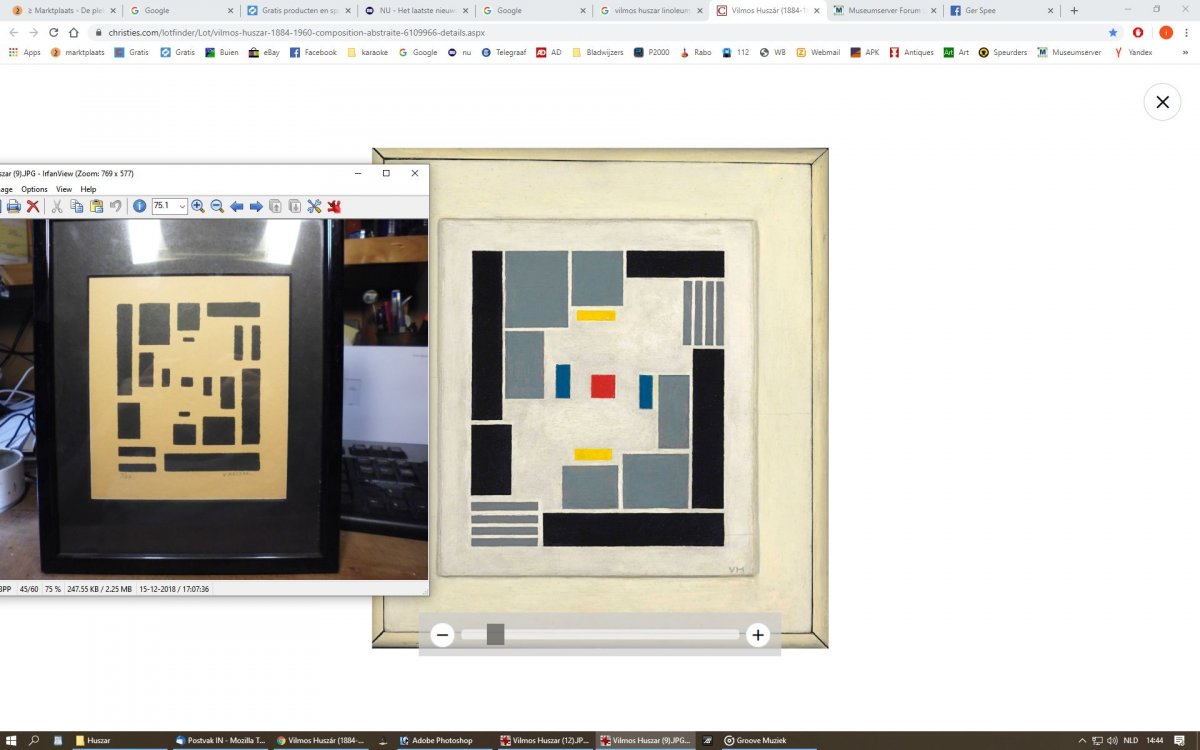This screenshot has width=1200, height=750.
Task: Click the browser home icon
Action: coord(74,32)
